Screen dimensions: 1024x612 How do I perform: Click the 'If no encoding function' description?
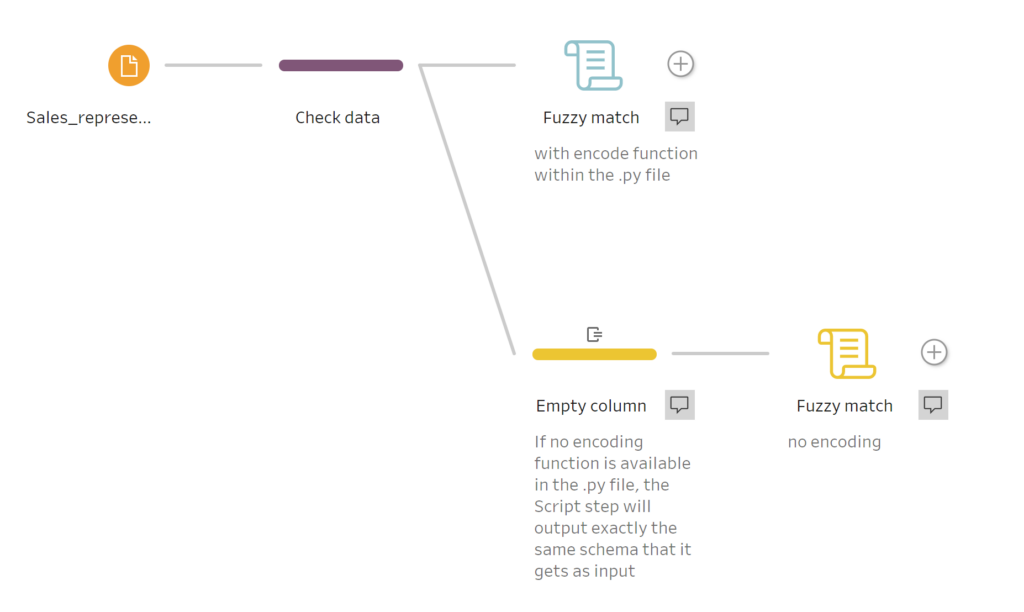[613, 506]
